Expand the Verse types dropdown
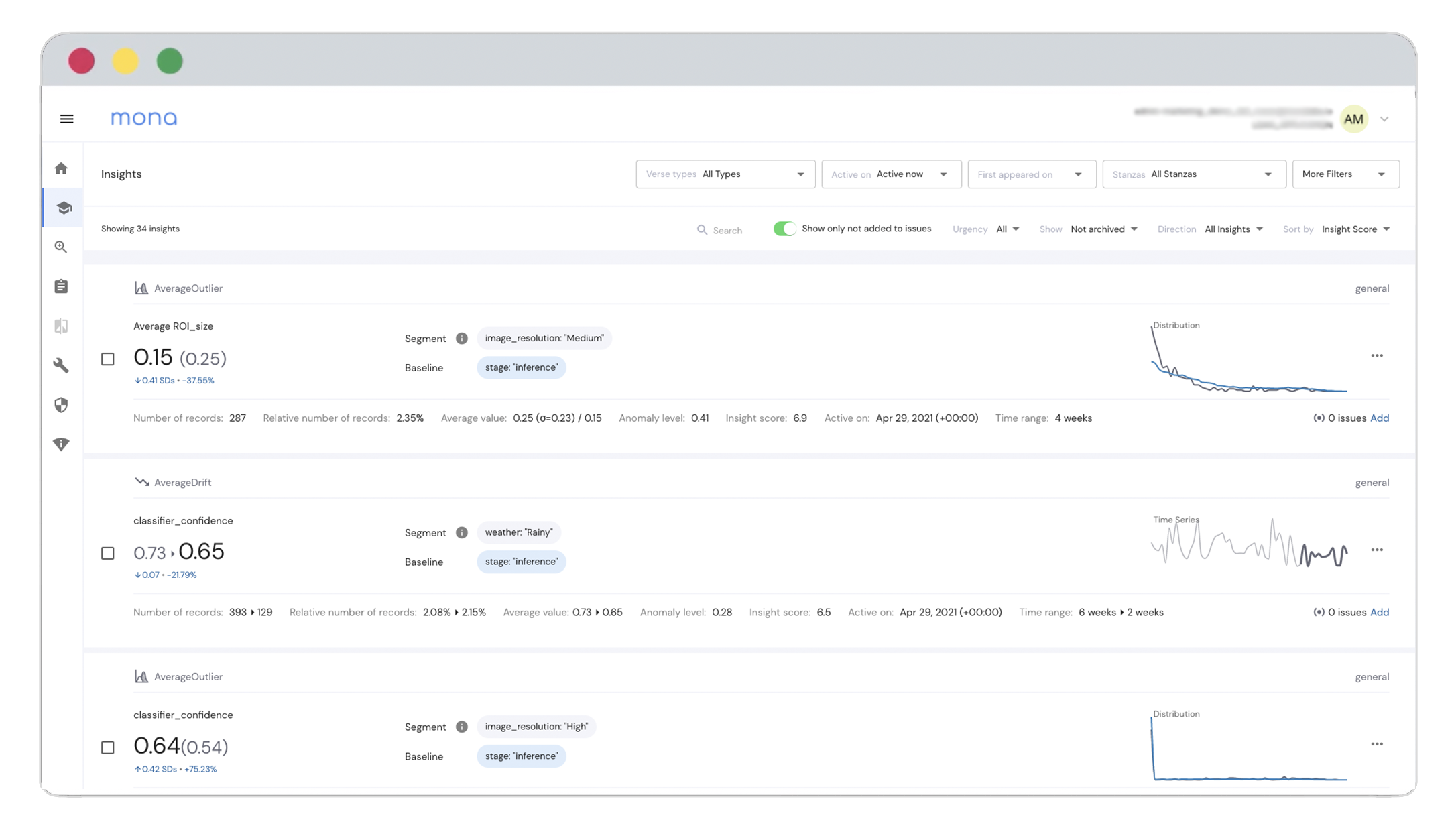 725,174
